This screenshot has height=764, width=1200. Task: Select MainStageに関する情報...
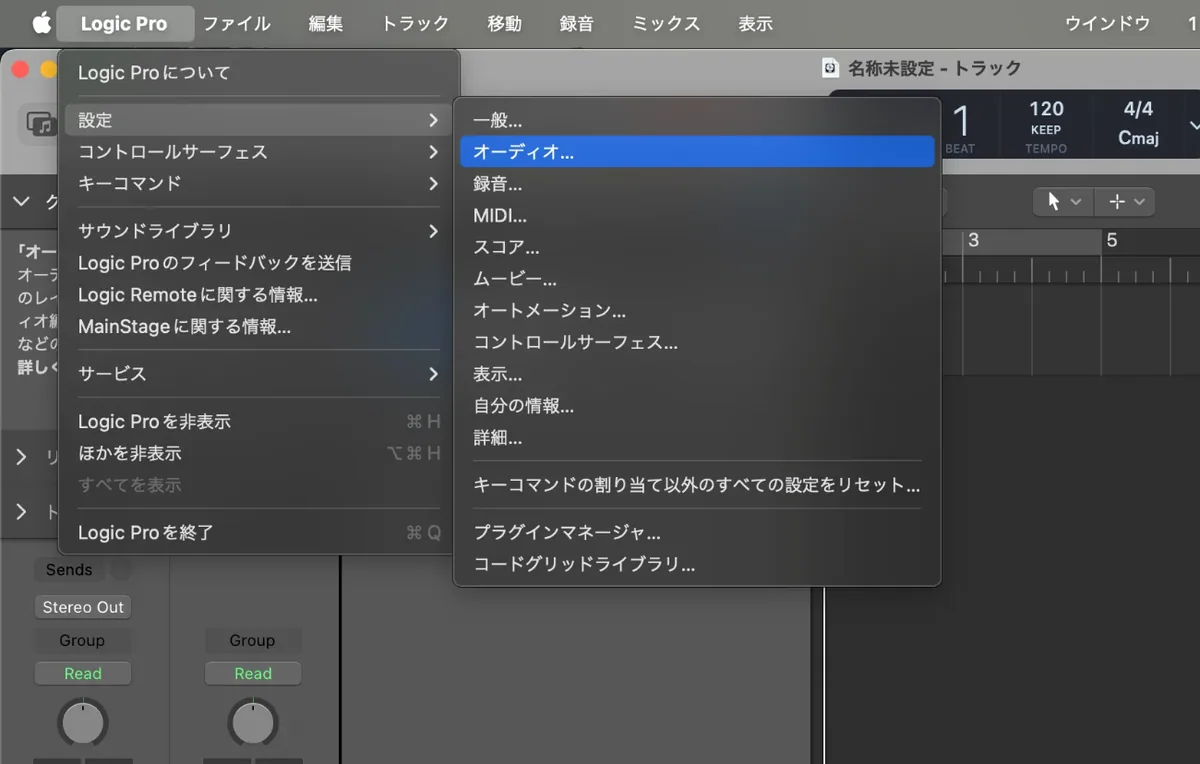[259, 327]
